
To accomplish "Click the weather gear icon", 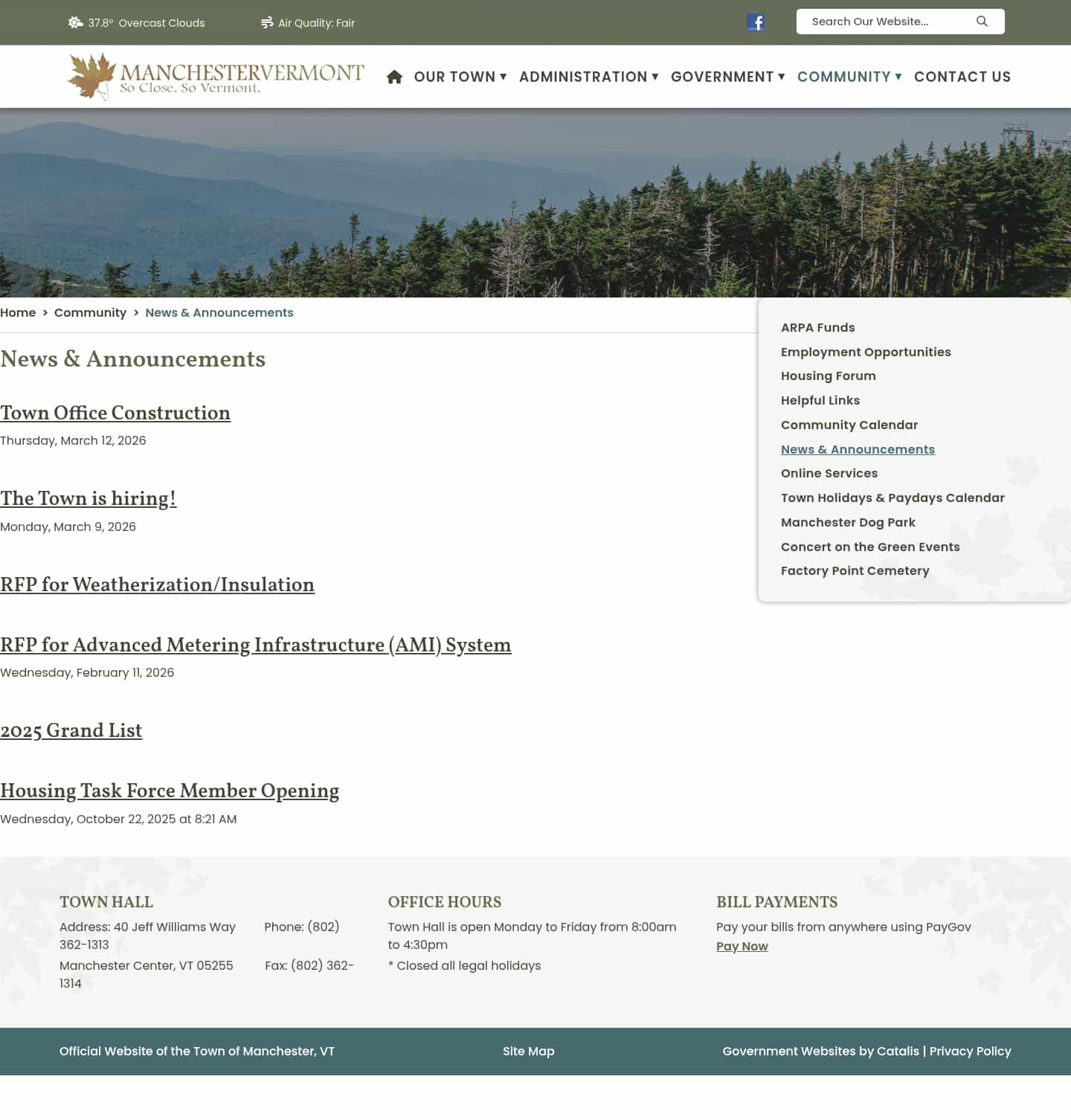I will click(x=75, y=22).
